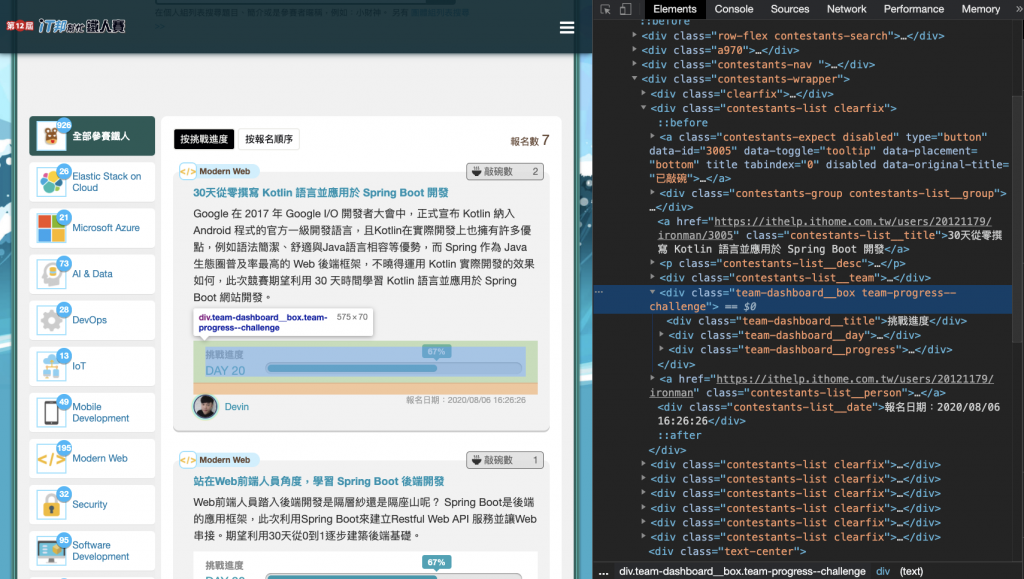Image resolution: width=1024 pixels, height=579 pixels.
Task: Select the 按報名順序 sort button
Action: pyautogui.click(x=268, y=139)
